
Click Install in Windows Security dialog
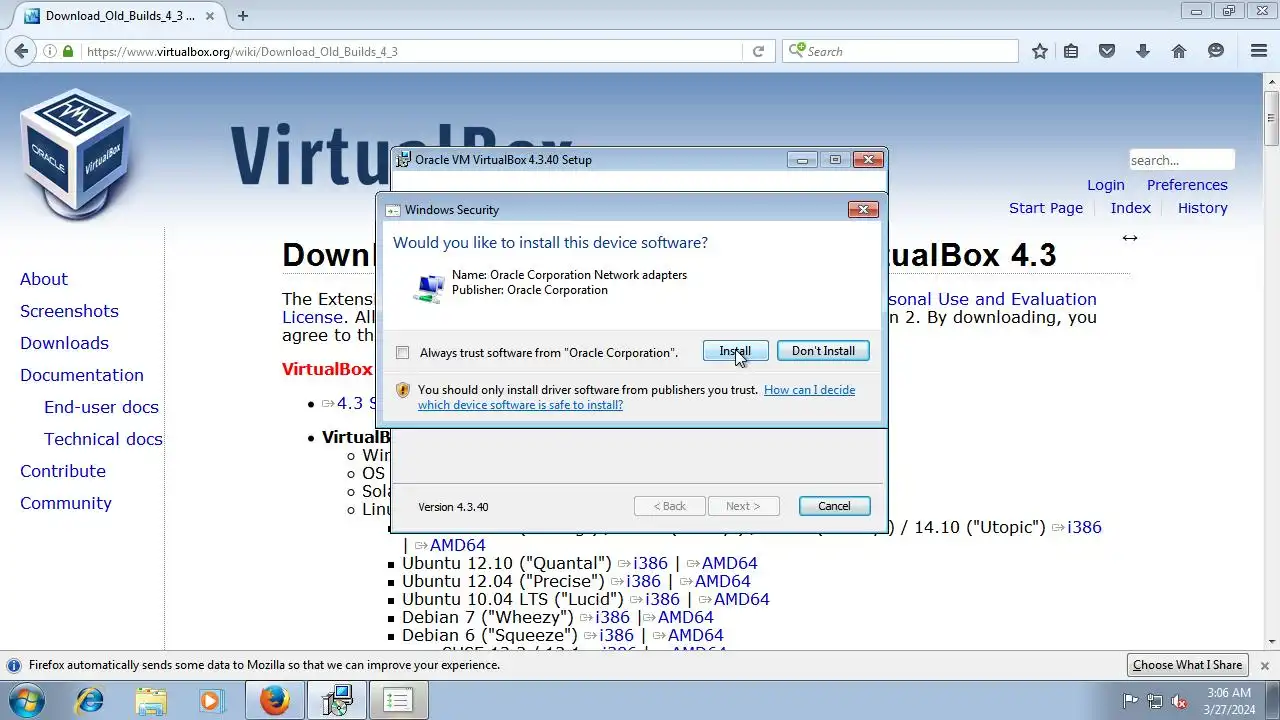tap(735, 351)
